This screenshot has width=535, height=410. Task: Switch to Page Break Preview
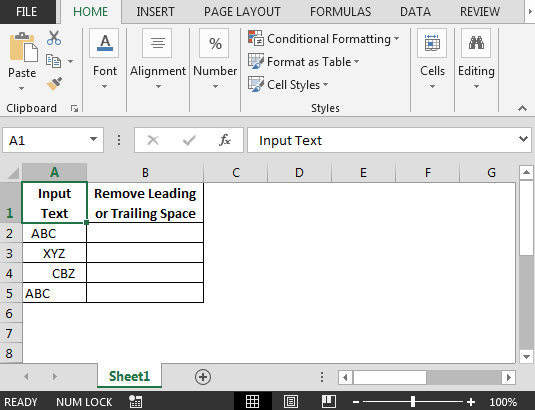329,401
